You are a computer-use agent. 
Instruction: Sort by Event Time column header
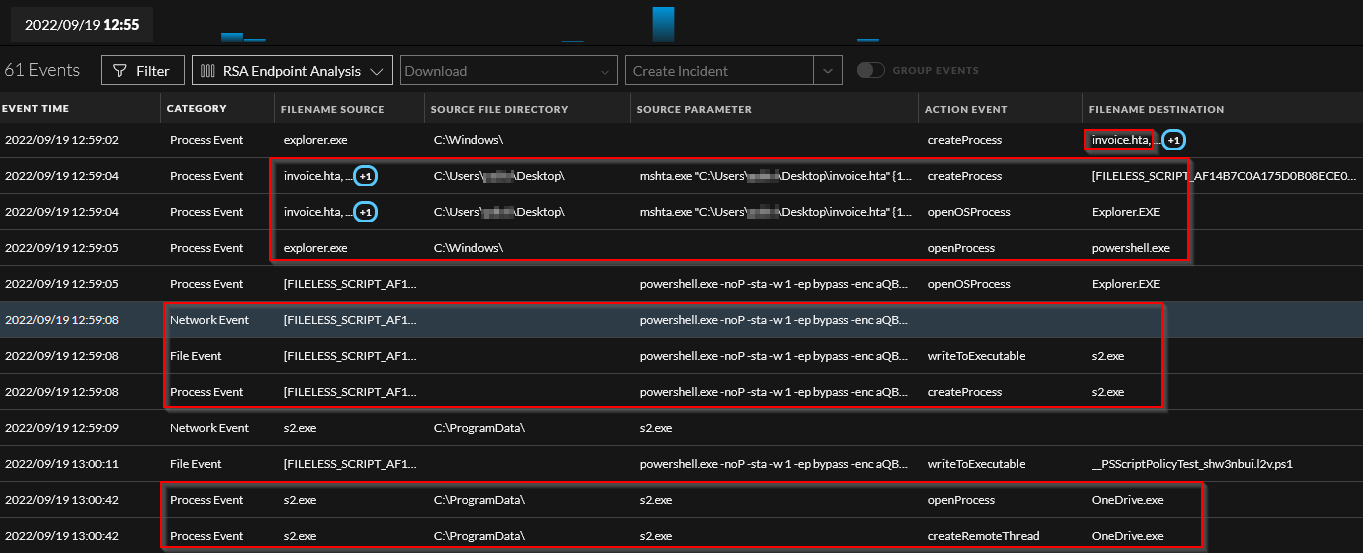pos(36,109)
